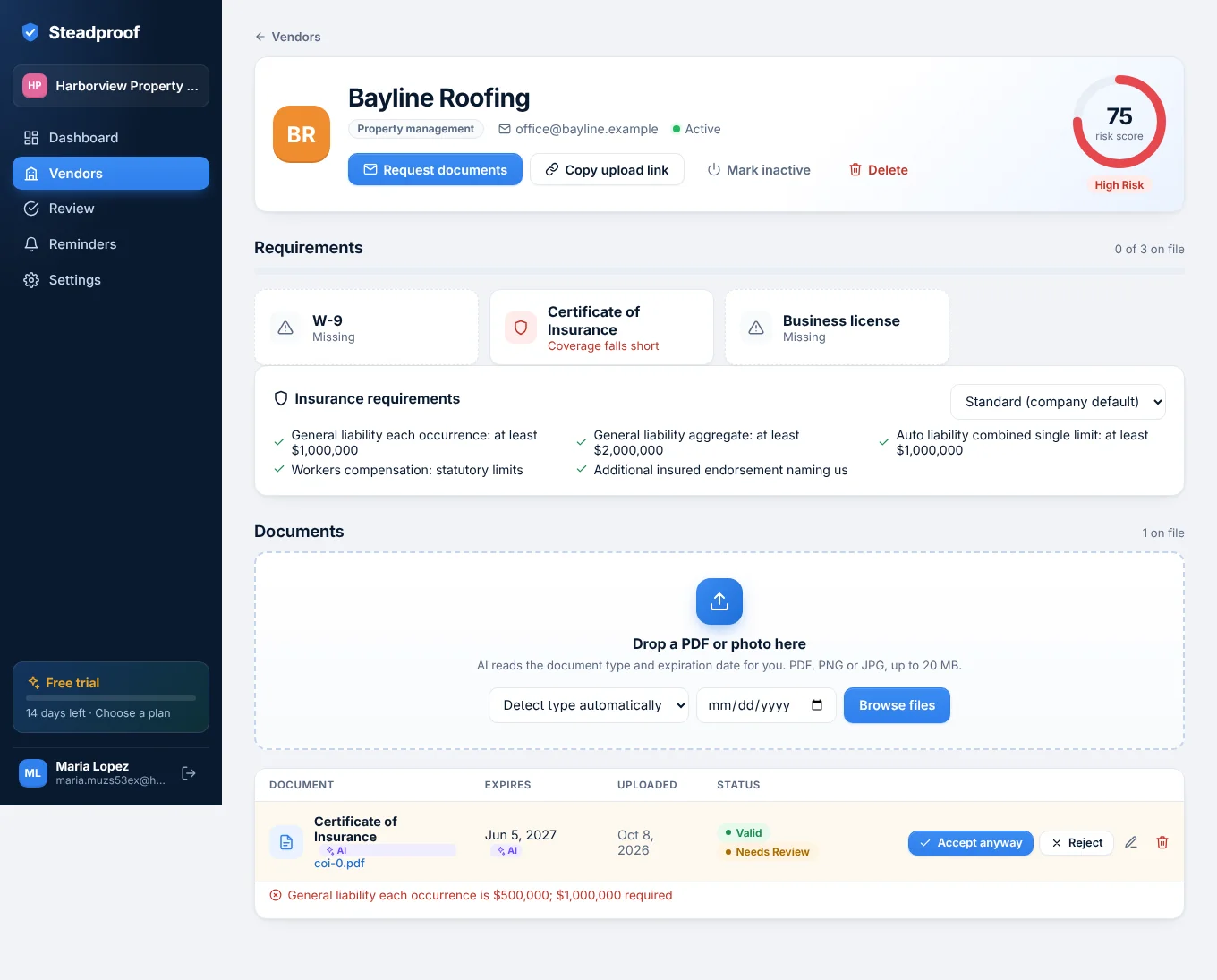Mark vendor as inactive
Screen dimensions: 1217x980
pos(759,170)
